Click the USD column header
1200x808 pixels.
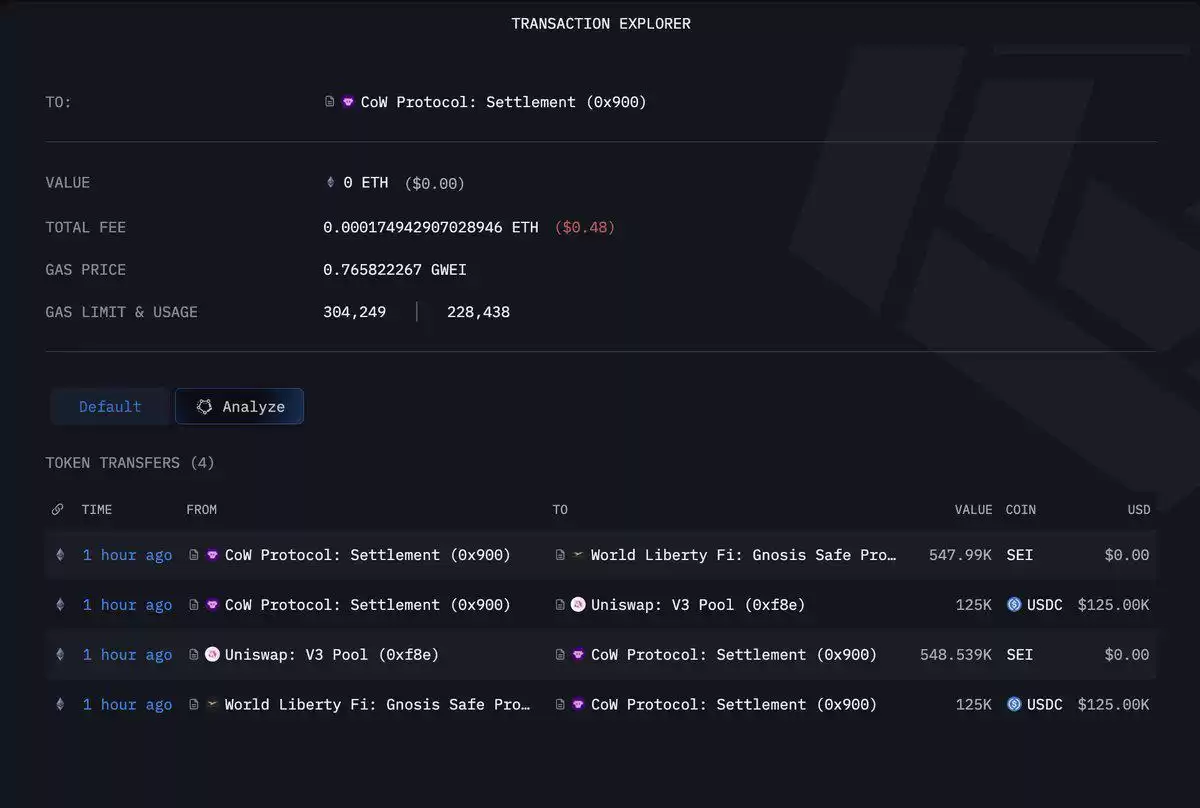pyautogui.click(x=1139, y=510)
